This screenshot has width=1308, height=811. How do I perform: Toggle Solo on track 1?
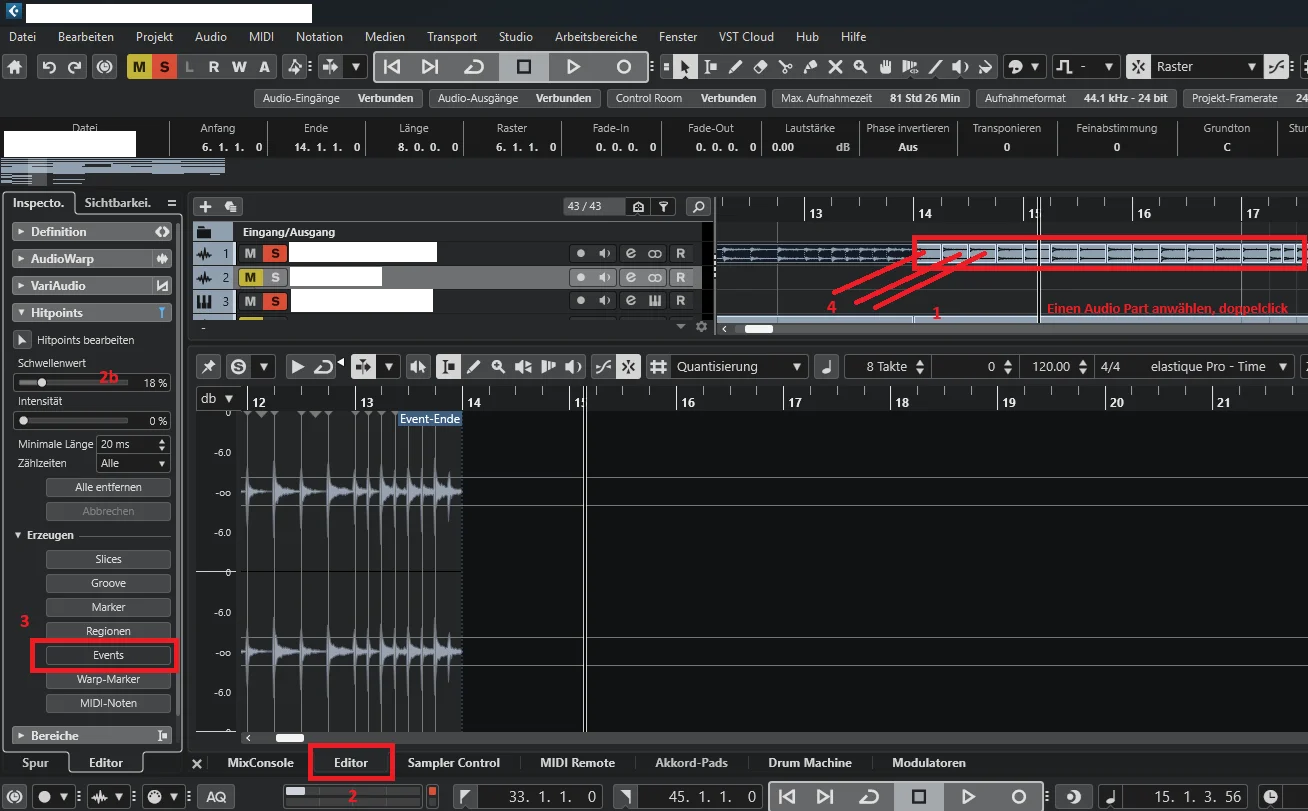274,253
